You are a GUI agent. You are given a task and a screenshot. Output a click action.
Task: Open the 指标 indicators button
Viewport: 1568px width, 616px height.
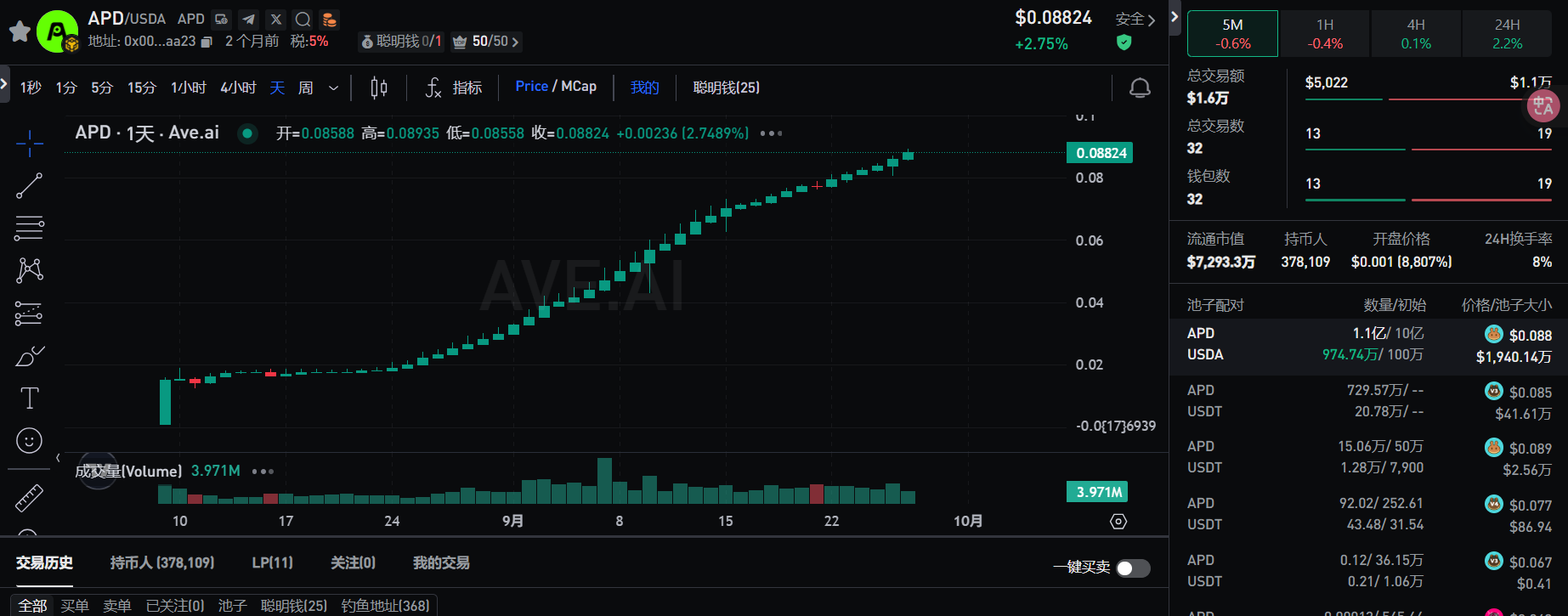(455, 88)
